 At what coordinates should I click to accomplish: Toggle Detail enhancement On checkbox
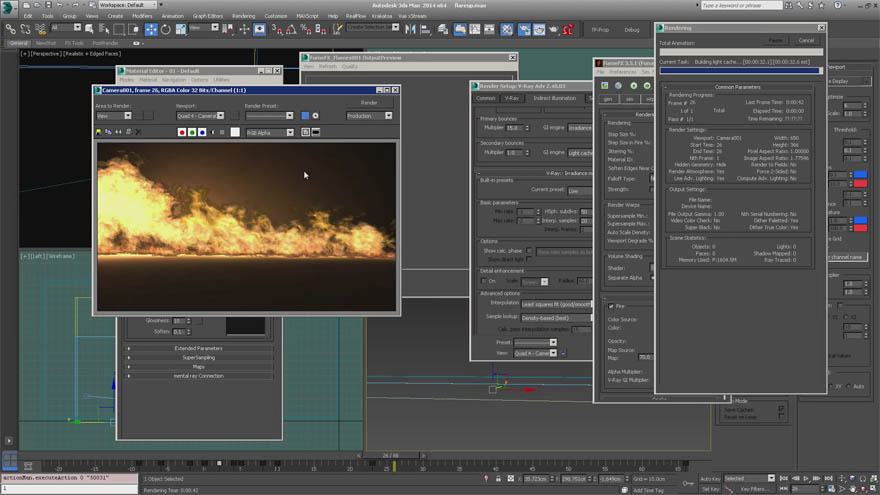484,281
